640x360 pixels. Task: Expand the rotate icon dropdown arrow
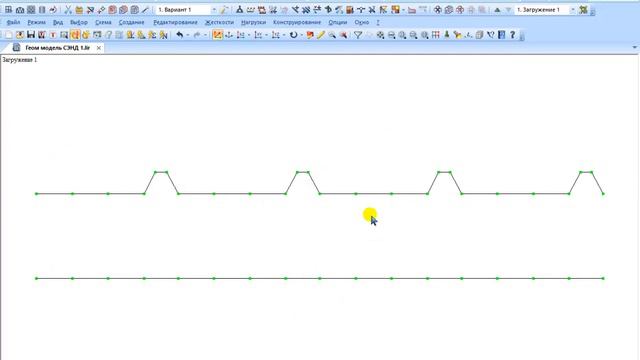(301, 35)
